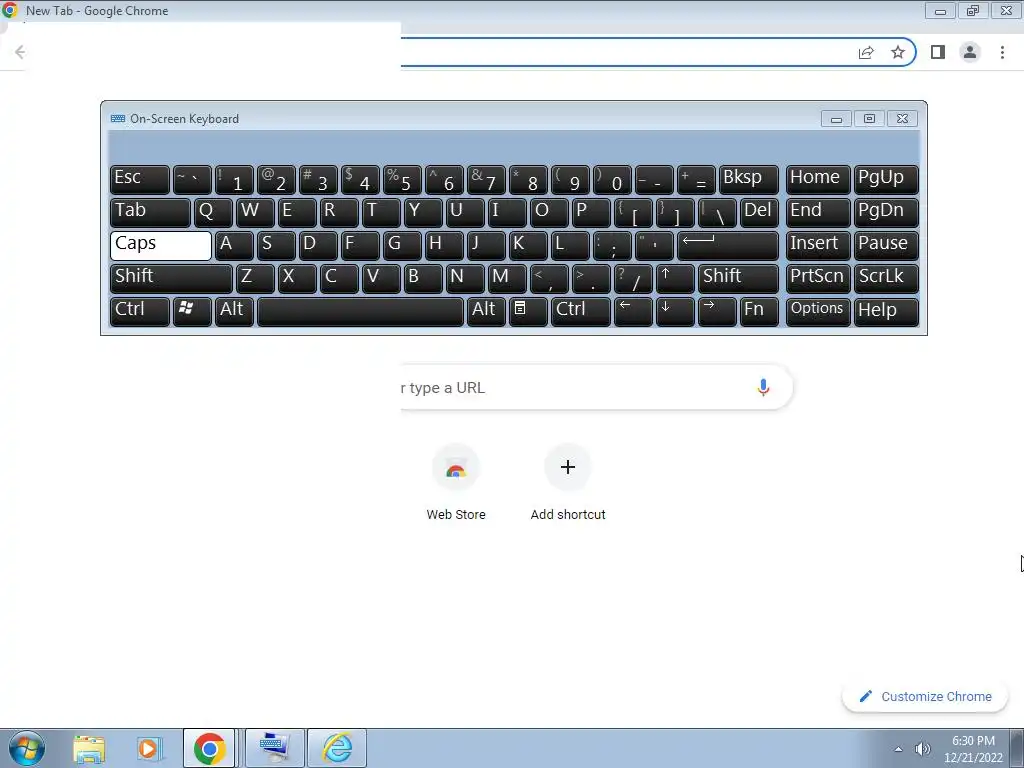
Task: Click the Customize Chrome button
Action: [925, 696]
